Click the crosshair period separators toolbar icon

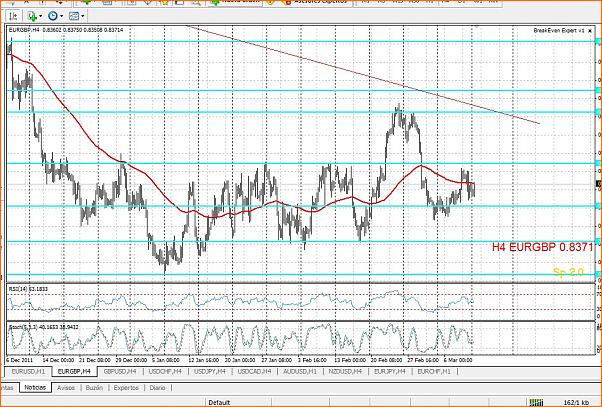pos(13,16)
